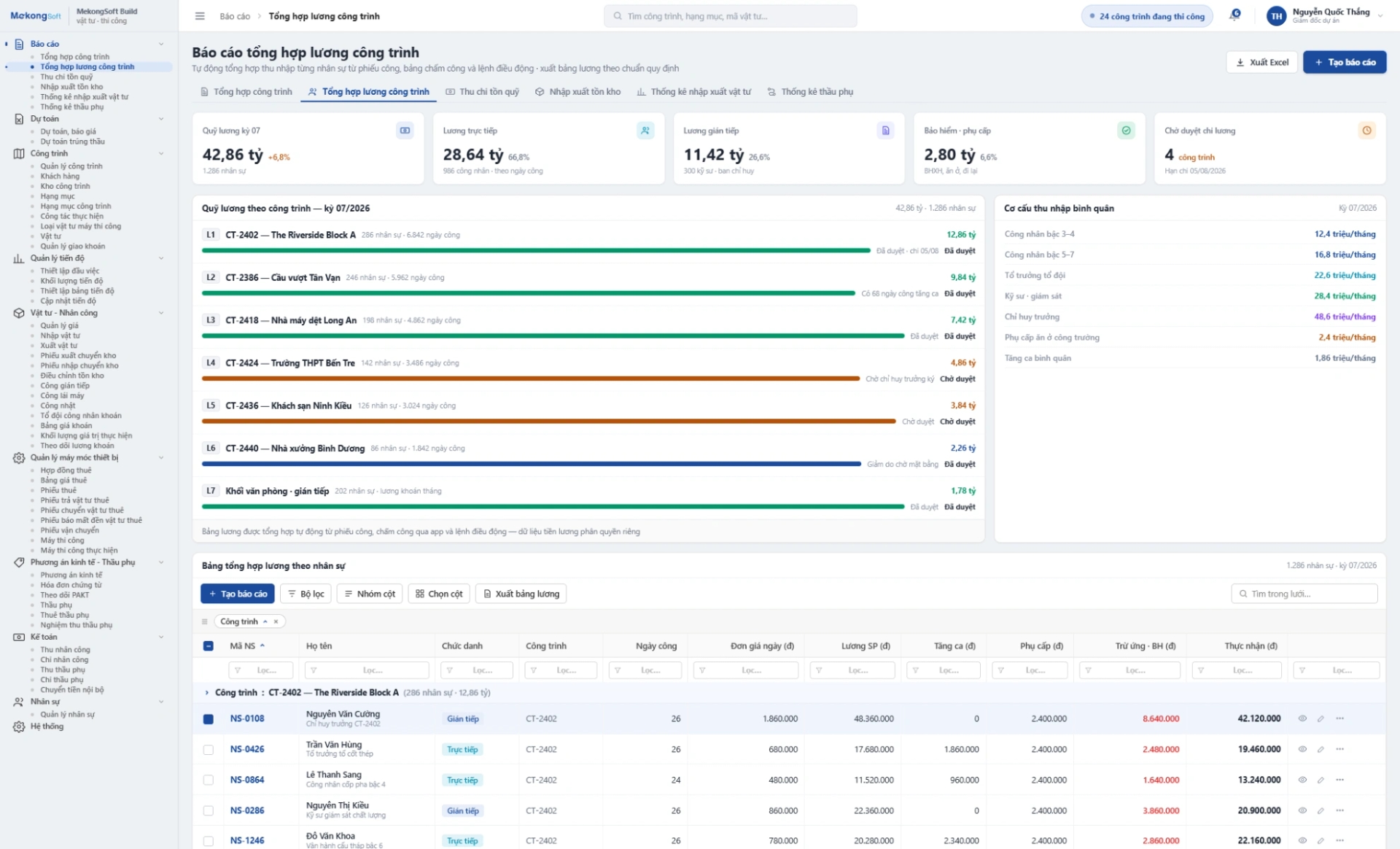Click the Lương trực tiếp card icon

click(x=645, y=131)
